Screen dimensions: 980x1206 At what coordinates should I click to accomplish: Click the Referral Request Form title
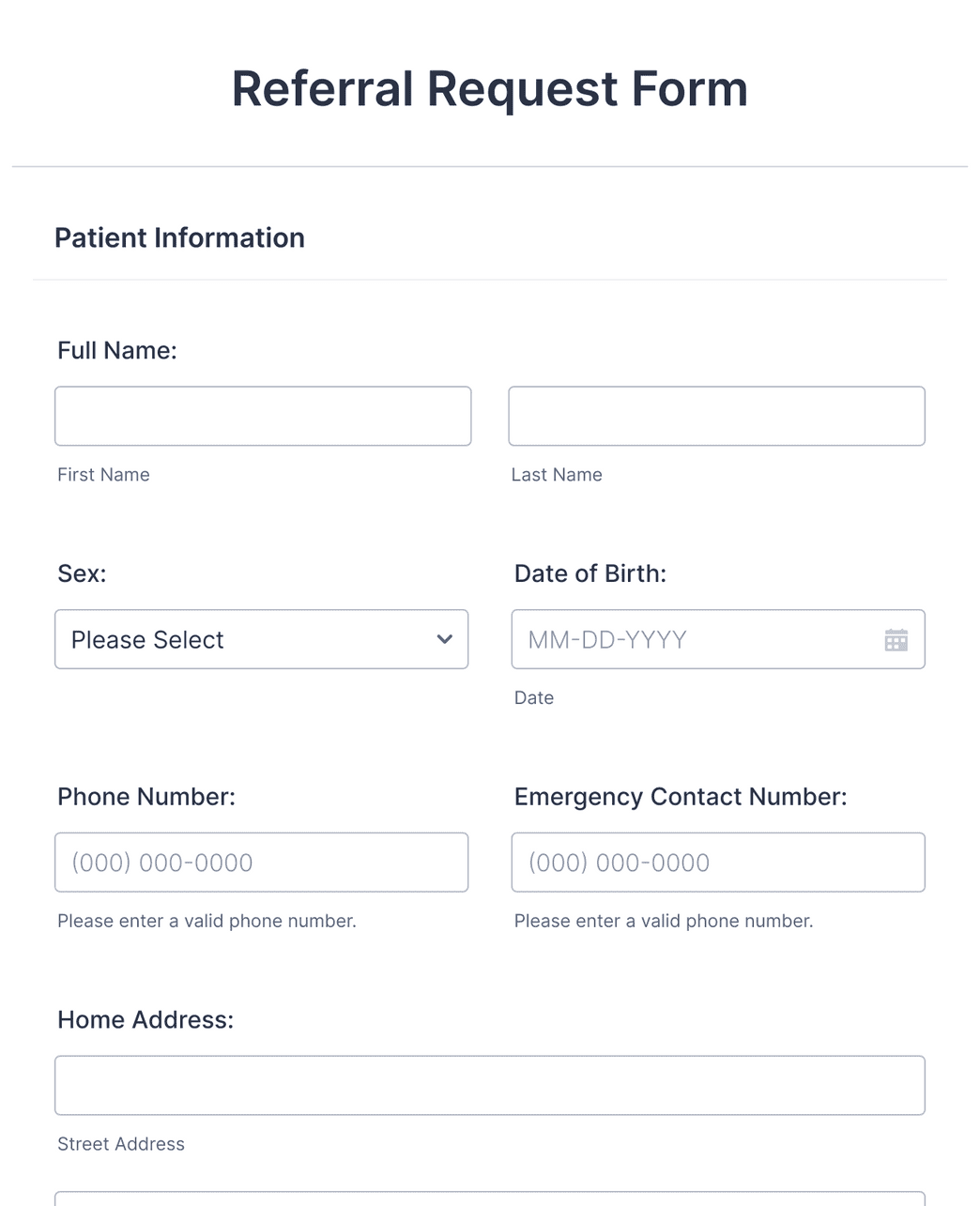tap(489, 87)
